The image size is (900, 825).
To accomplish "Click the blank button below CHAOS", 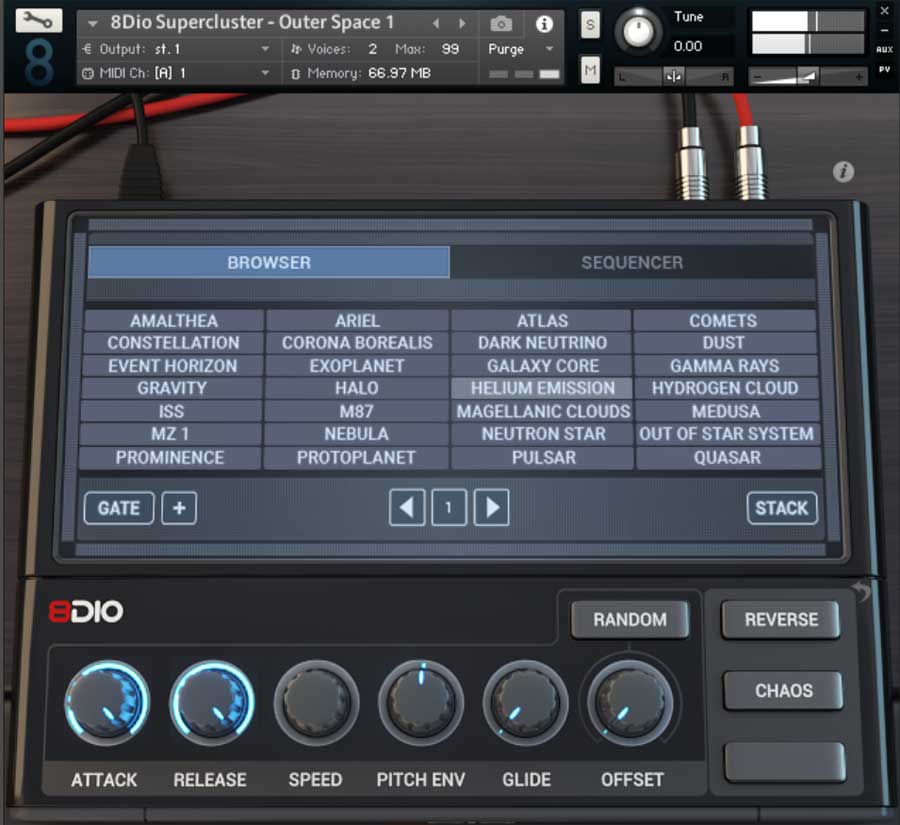I will click(x=784, y=762).
